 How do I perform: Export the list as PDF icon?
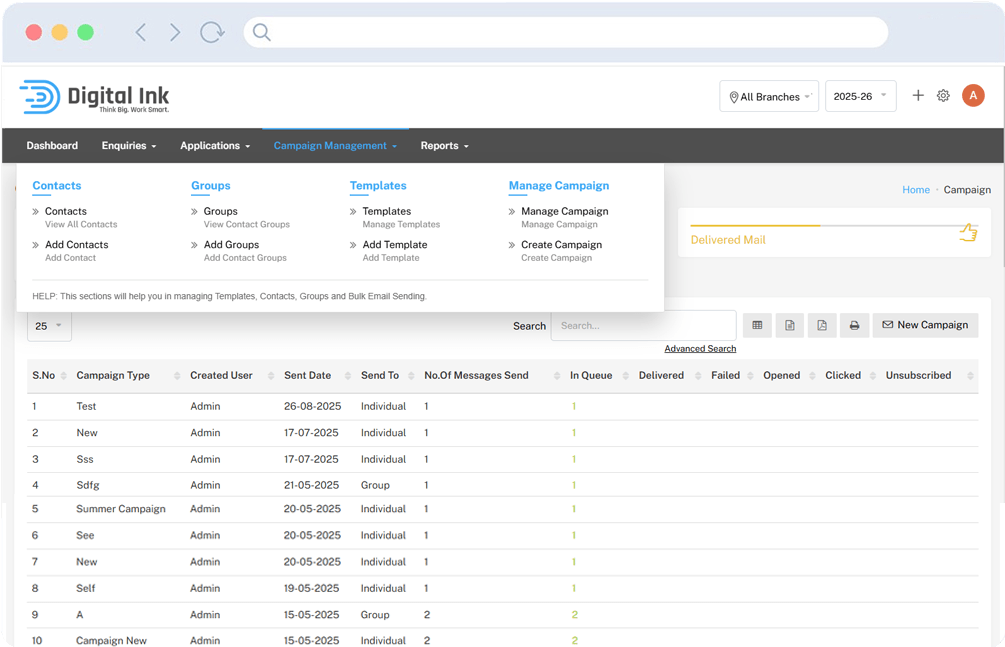(821, 325)
